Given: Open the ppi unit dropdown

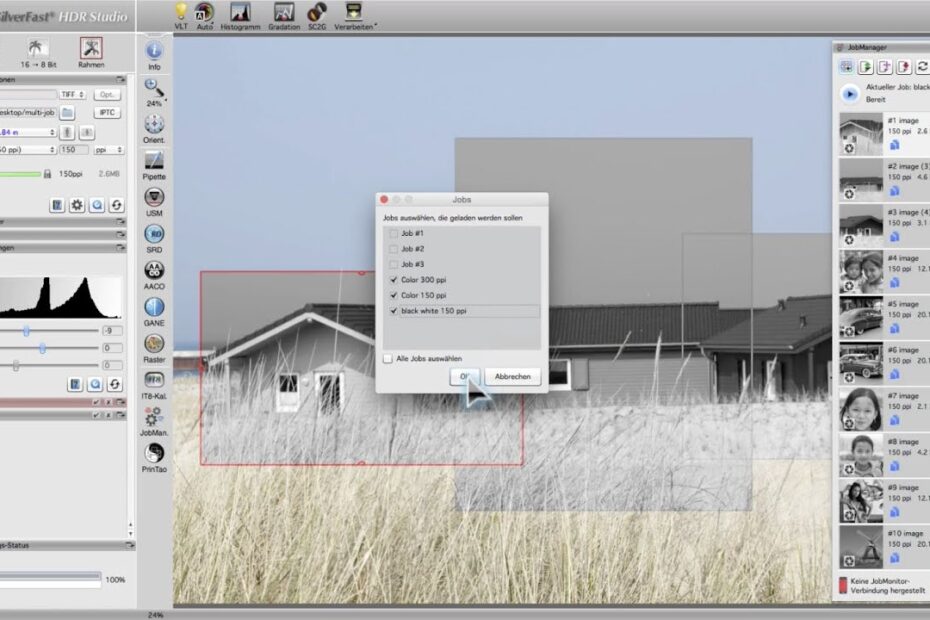Looking at the screenshot, I should 108,149.
